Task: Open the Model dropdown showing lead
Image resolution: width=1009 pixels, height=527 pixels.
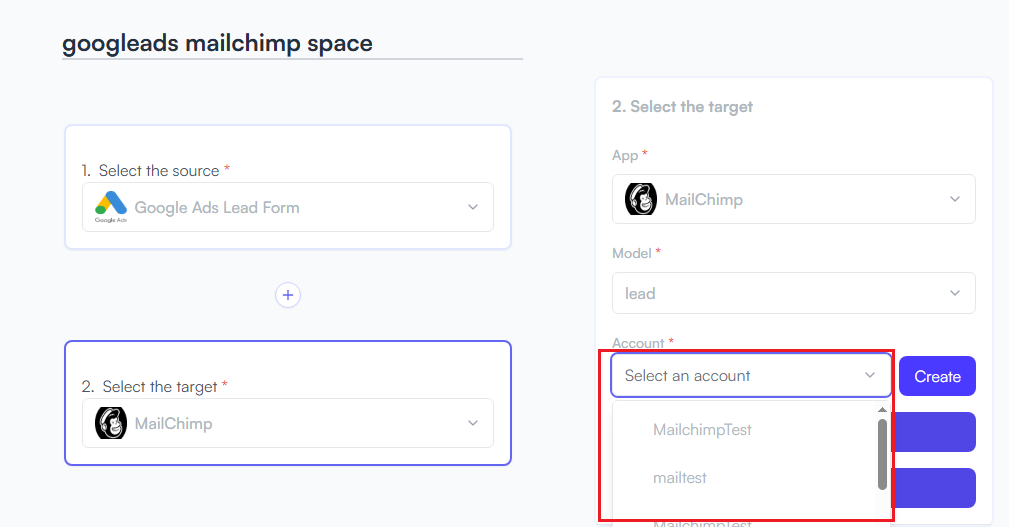Action: 793,293
